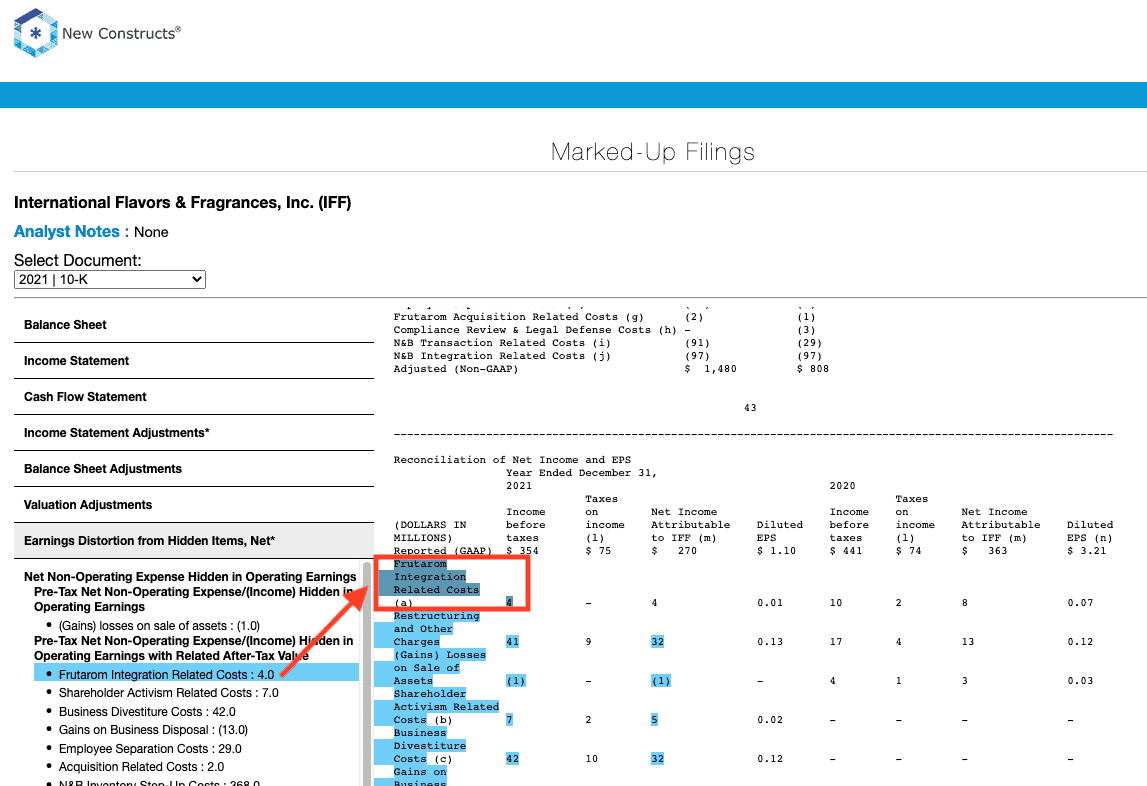1147x786 pixels.
Task: Select '(Gains) losses on sale of assets : (1.0)'
Action: coord(159,626)
